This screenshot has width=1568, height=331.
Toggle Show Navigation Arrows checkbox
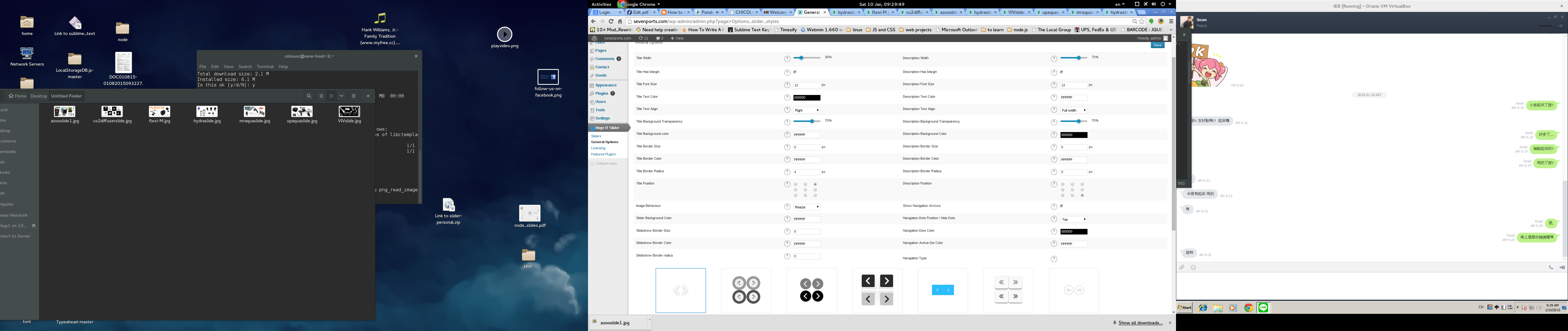1061,206
